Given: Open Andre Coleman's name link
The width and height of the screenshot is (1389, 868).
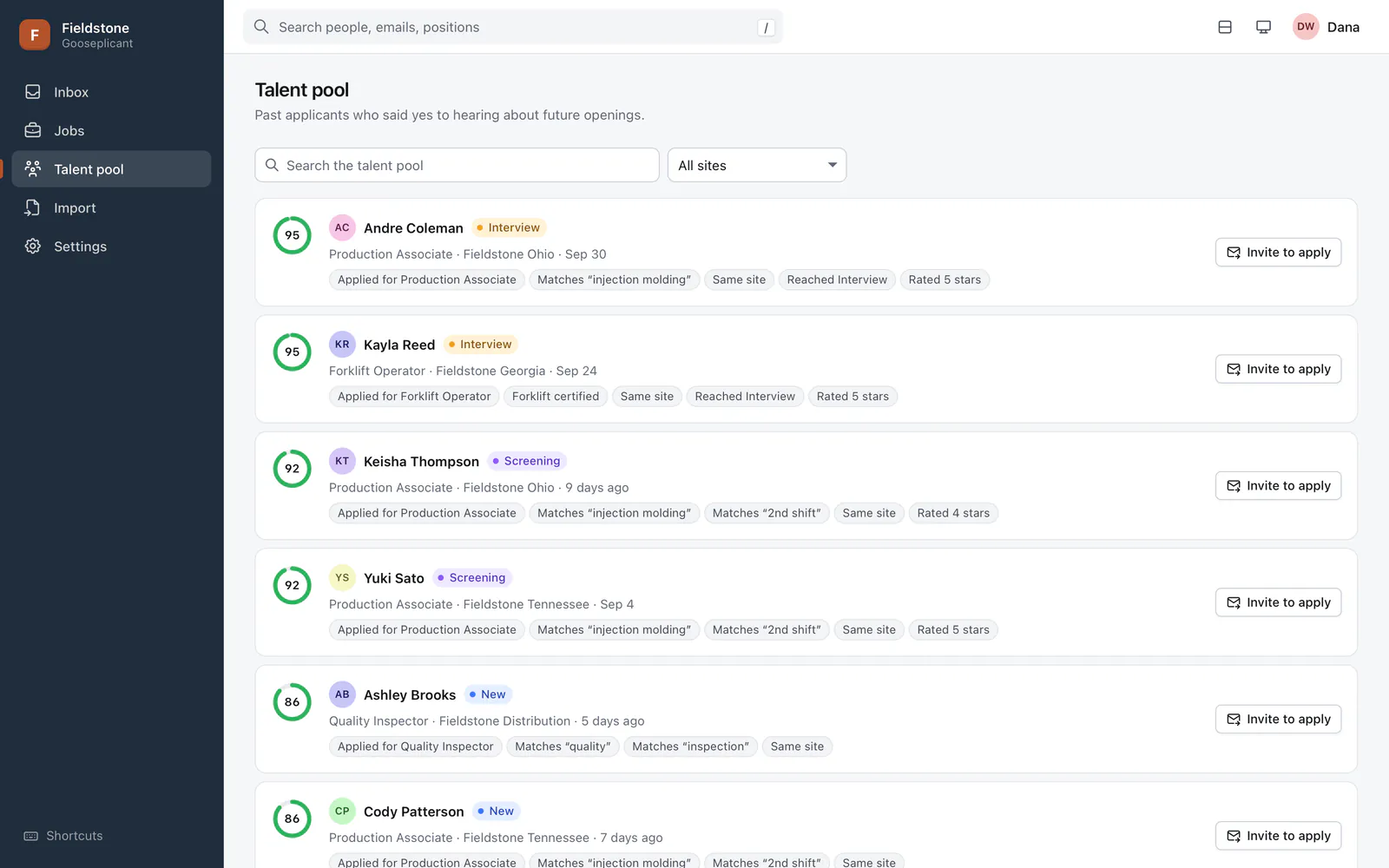Looking at the screenshot, I should pyautogui.click(x=413, y=228).
